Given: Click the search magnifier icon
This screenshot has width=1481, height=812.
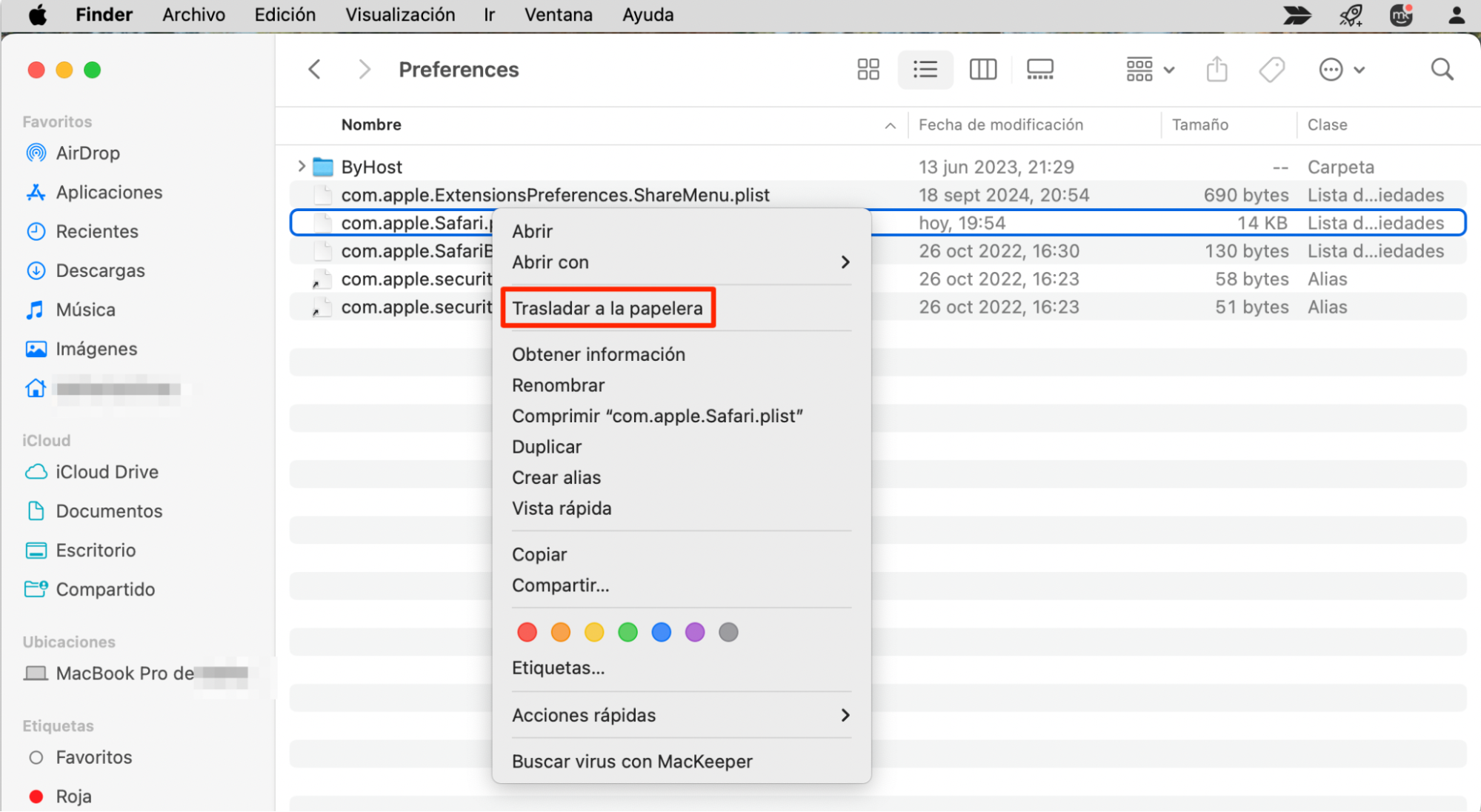Looking at the screenshot, I should (1442, 70).
